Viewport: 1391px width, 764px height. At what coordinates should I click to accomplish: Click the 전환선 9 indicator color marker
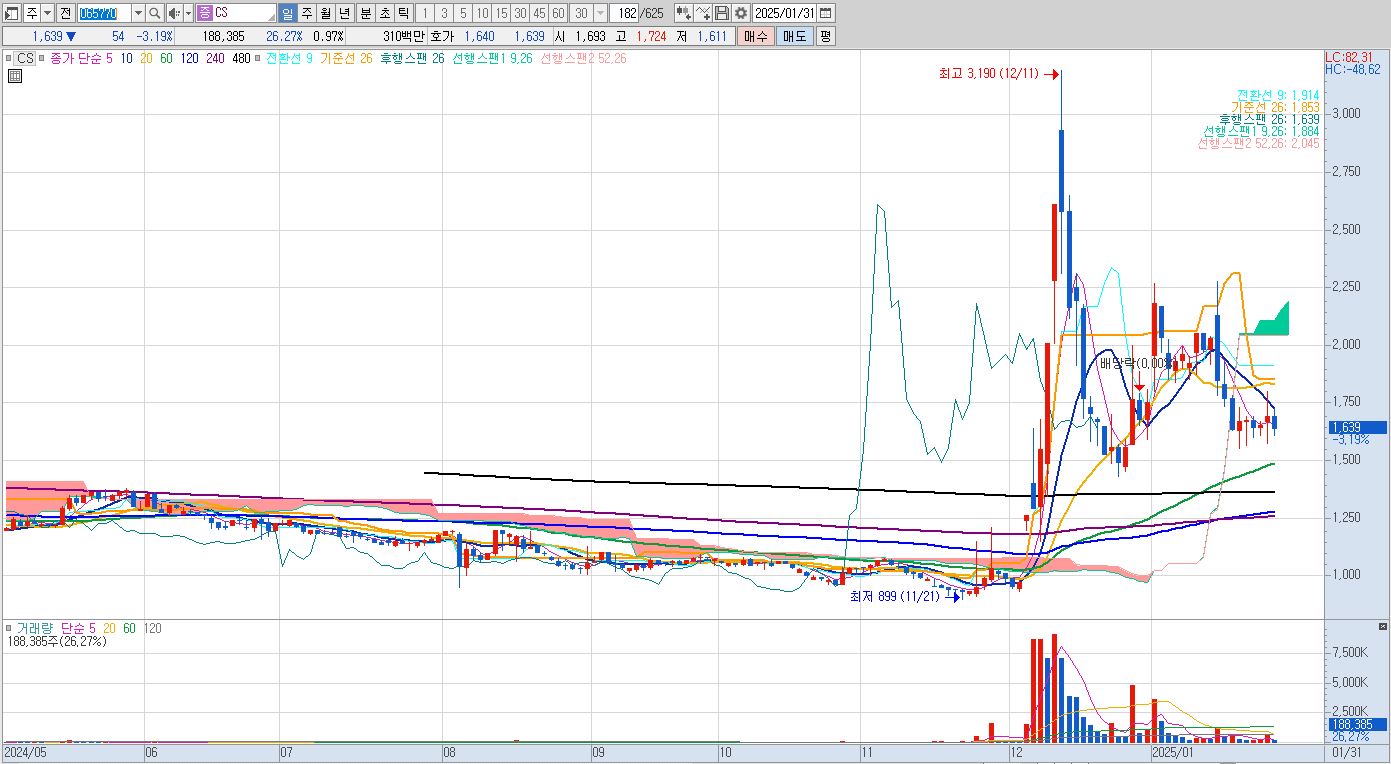point(259,58)
